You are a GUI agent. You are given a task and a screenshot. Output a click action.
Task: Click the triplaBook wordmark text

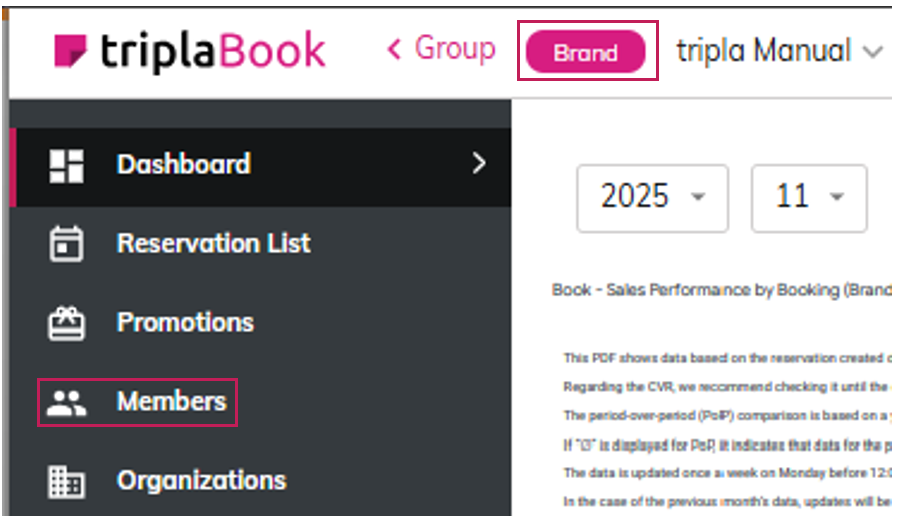pyautogui.click(x=212, y=52)
